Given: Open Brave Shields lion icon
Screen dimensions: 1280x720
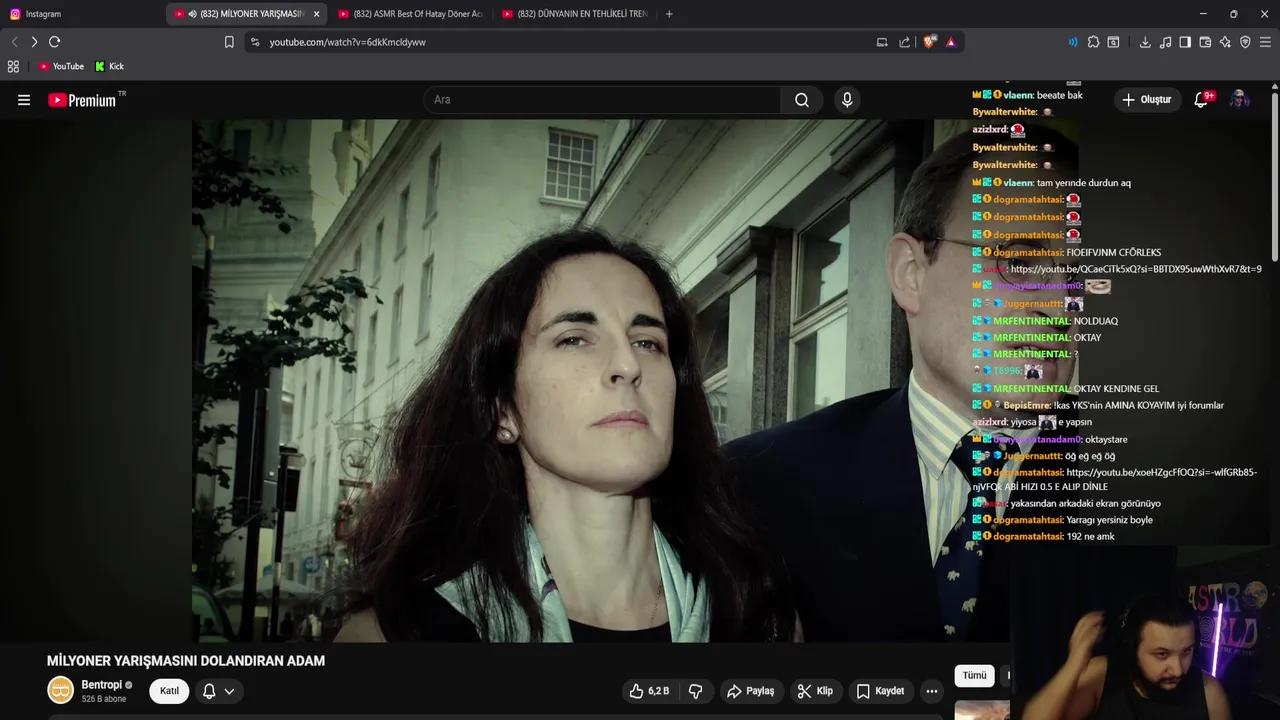Looking at the screenshot, I should [x=929, y=42].
